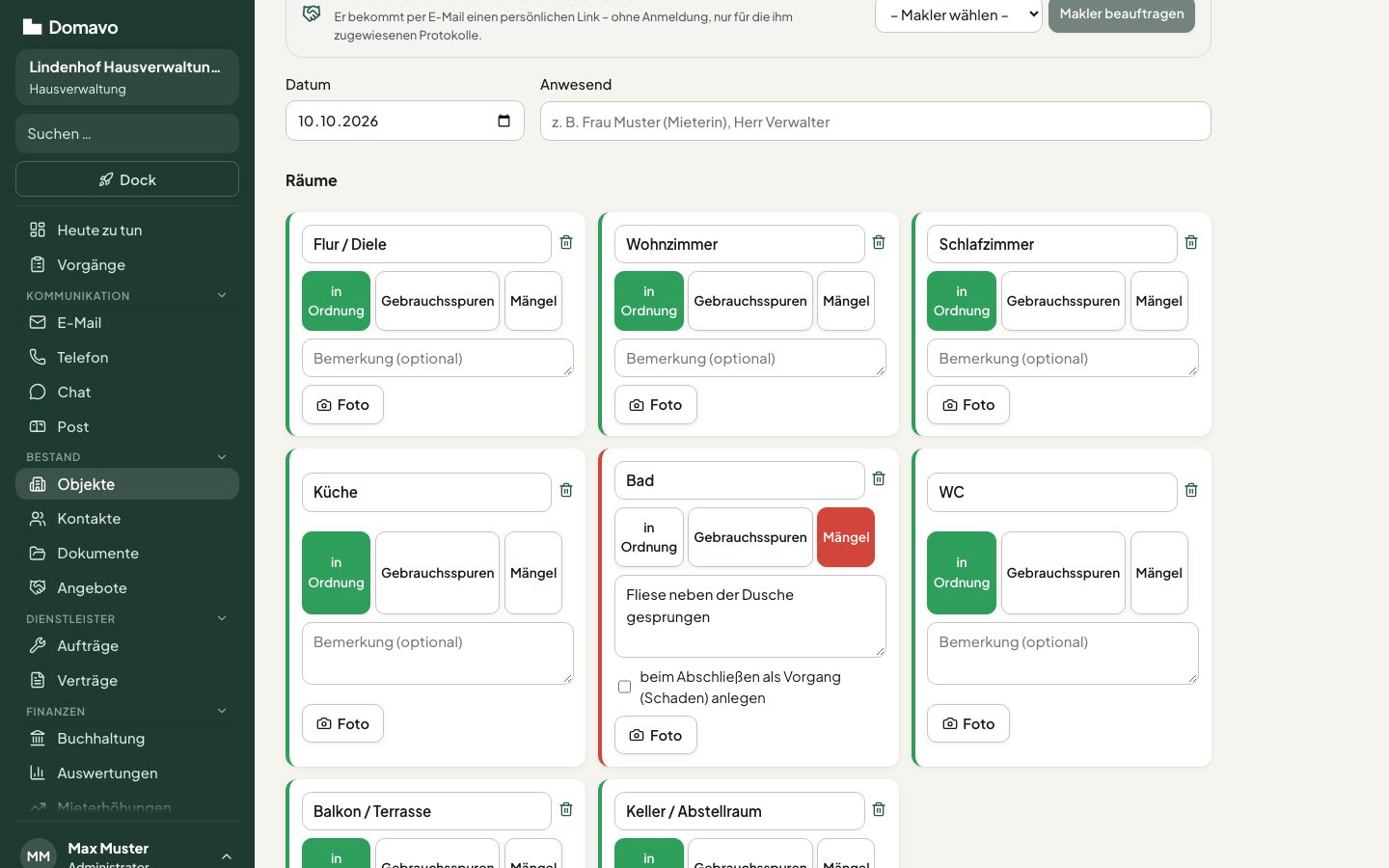Open the Chat page
The image size is (1389, 868).
click(x=127, y=392)
